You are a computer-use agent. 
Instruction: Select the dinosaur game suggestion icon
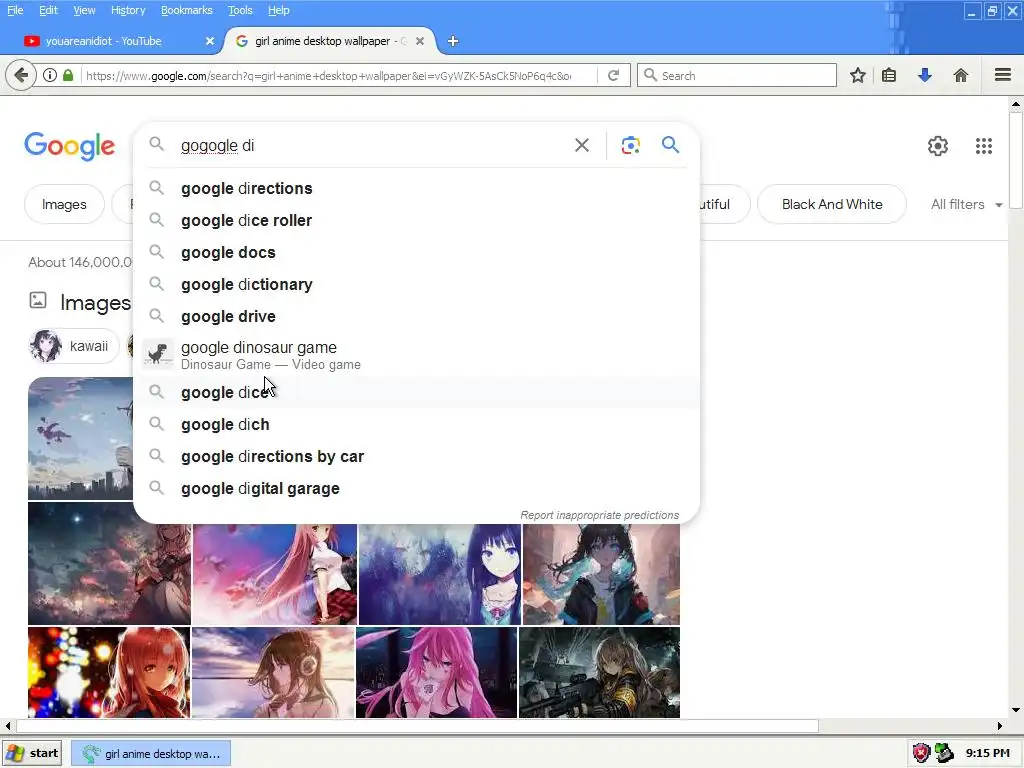[x=157, y=355]
